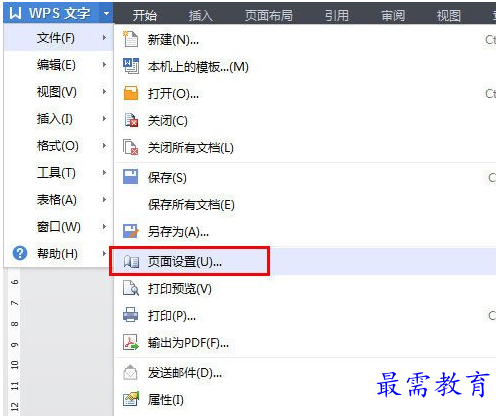498x416 pixels.
Task: Click the Send Mail envelope icon
Action: click(x=130, y=372)
